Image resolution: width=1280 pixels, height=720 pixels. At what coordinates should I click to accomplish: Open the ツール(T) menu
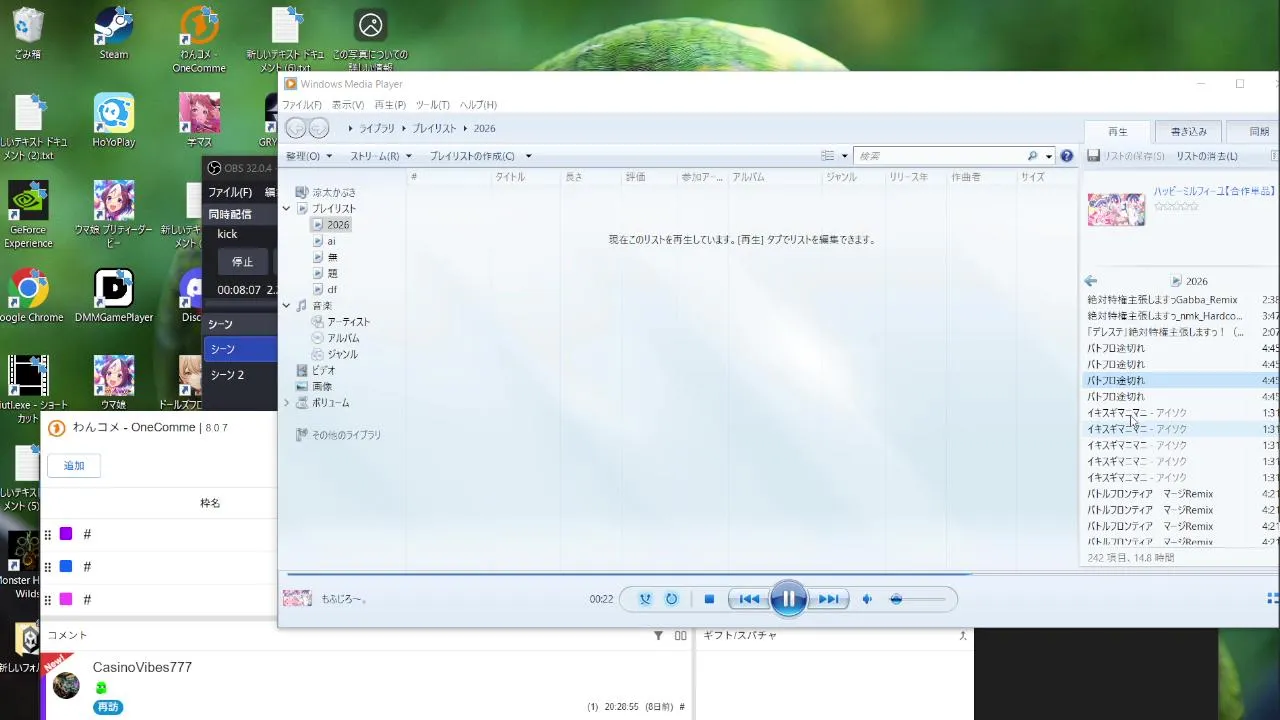click(x=432, y=105)
